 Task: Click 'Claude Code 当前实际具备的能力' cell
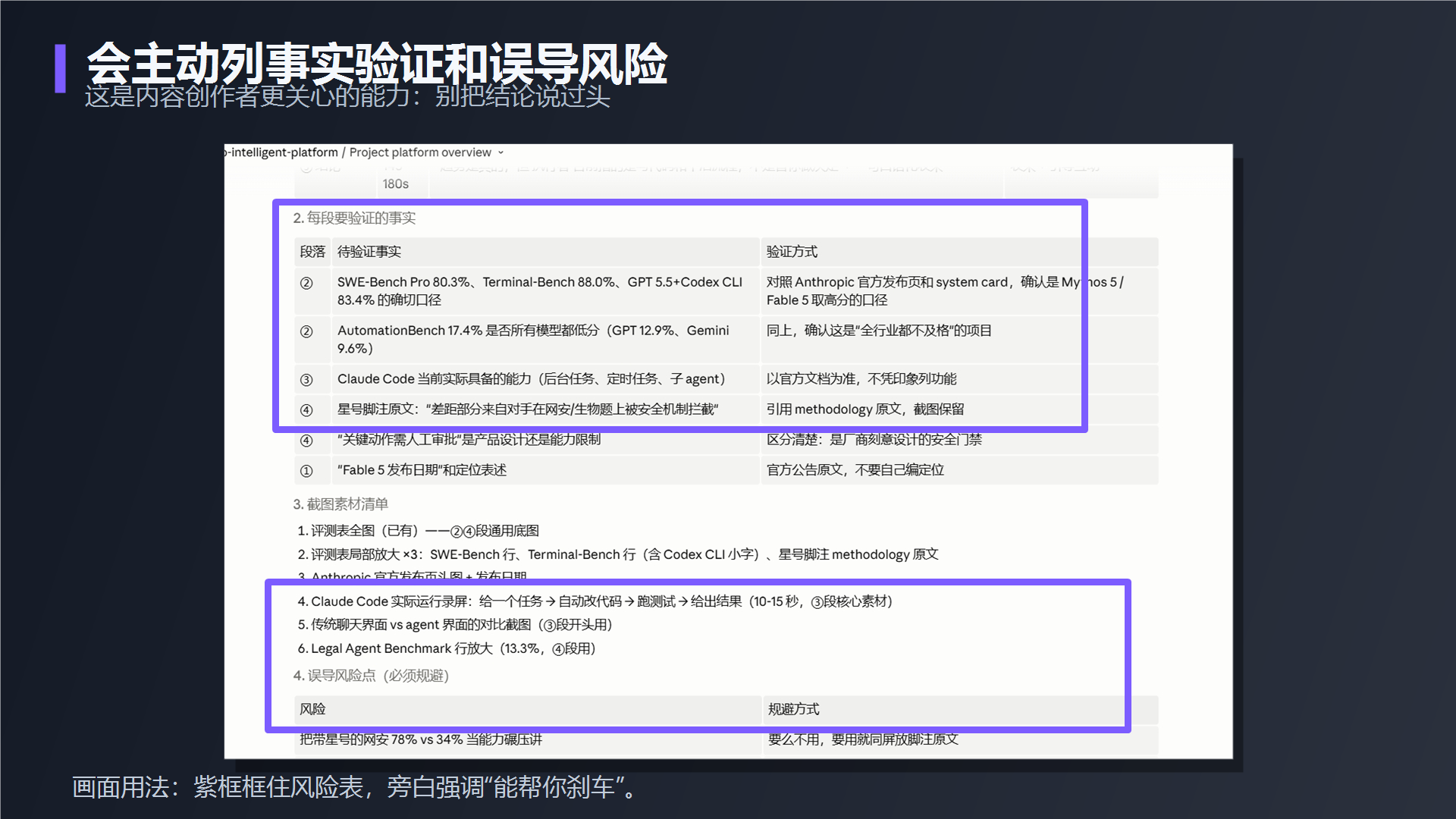click(x=545, y=379)
